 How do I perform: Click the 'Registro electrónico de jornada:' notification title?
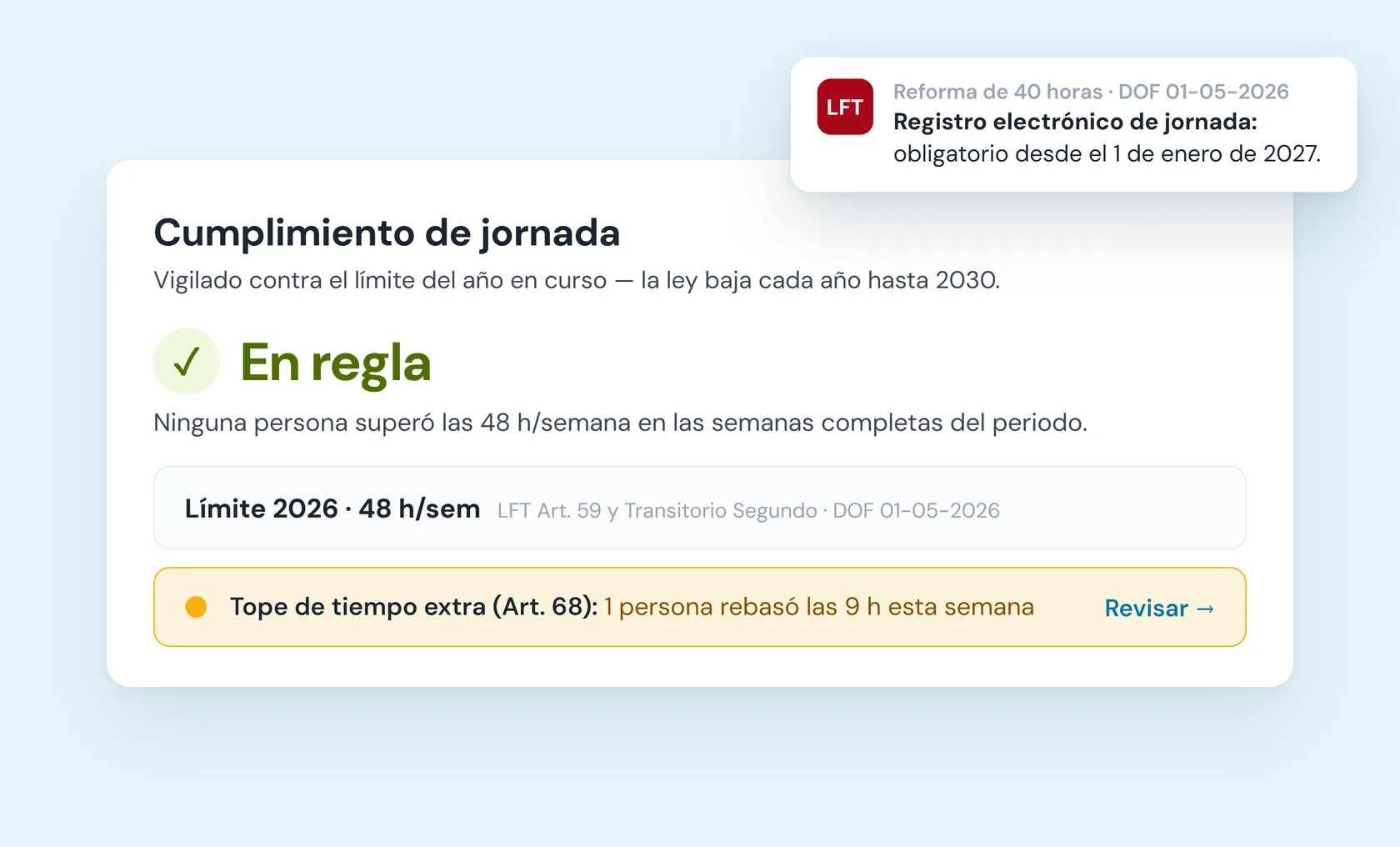[x=1075, y=122]
